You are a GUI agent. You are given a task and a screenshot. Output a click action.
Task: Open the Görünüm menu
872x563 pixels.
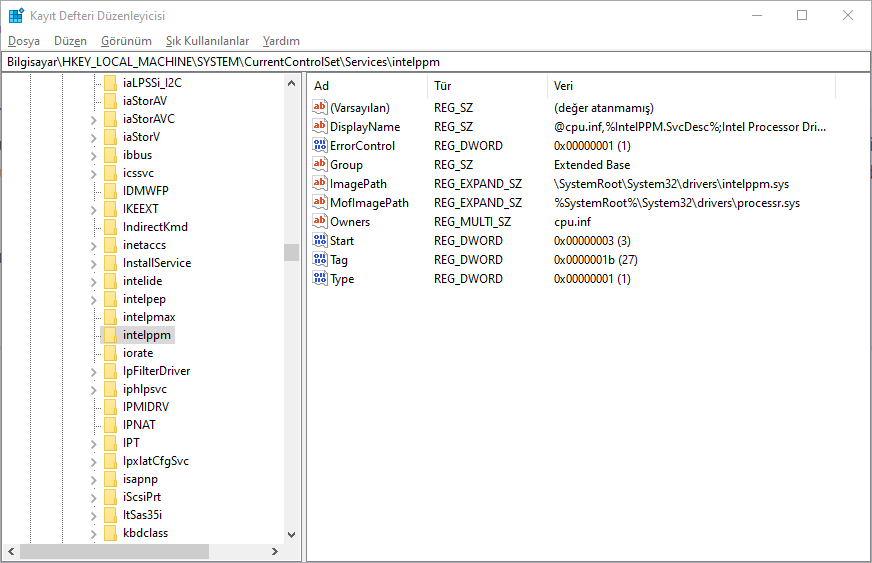(126, 41)
